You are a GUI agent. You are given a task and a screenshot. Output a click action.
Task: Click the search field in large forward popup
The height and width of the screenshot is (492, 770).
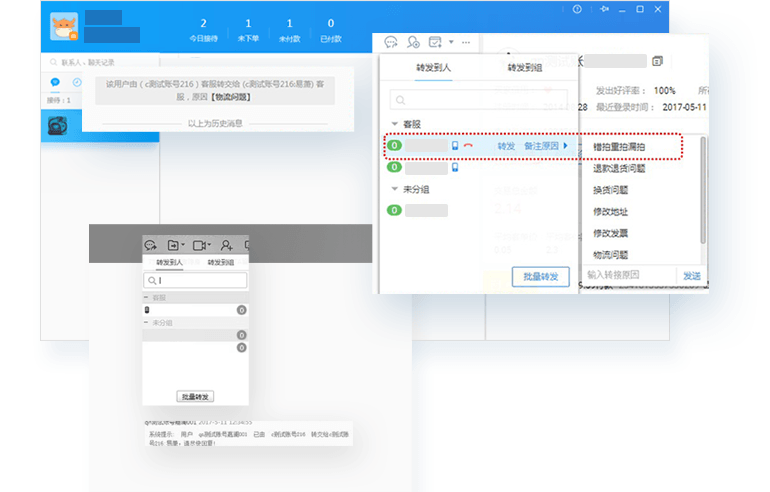click(479, 100)
